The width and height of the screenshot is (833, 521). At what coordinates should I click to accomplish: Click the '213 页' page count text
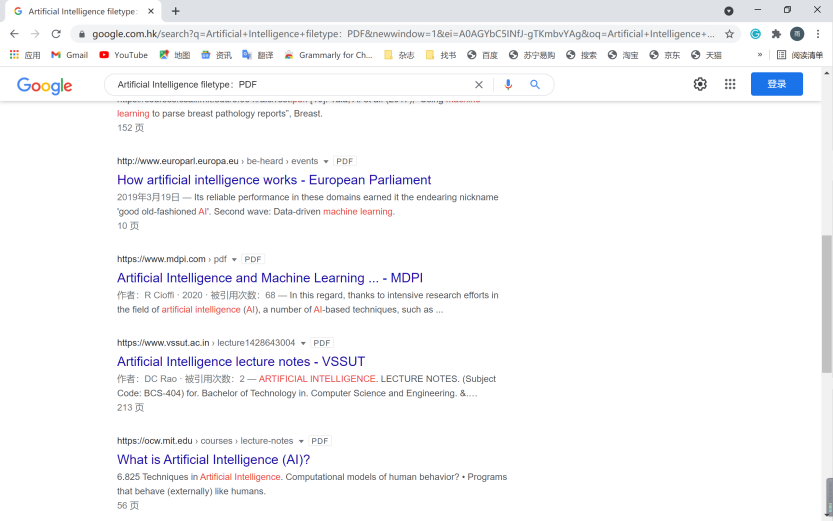pos(131,407)
